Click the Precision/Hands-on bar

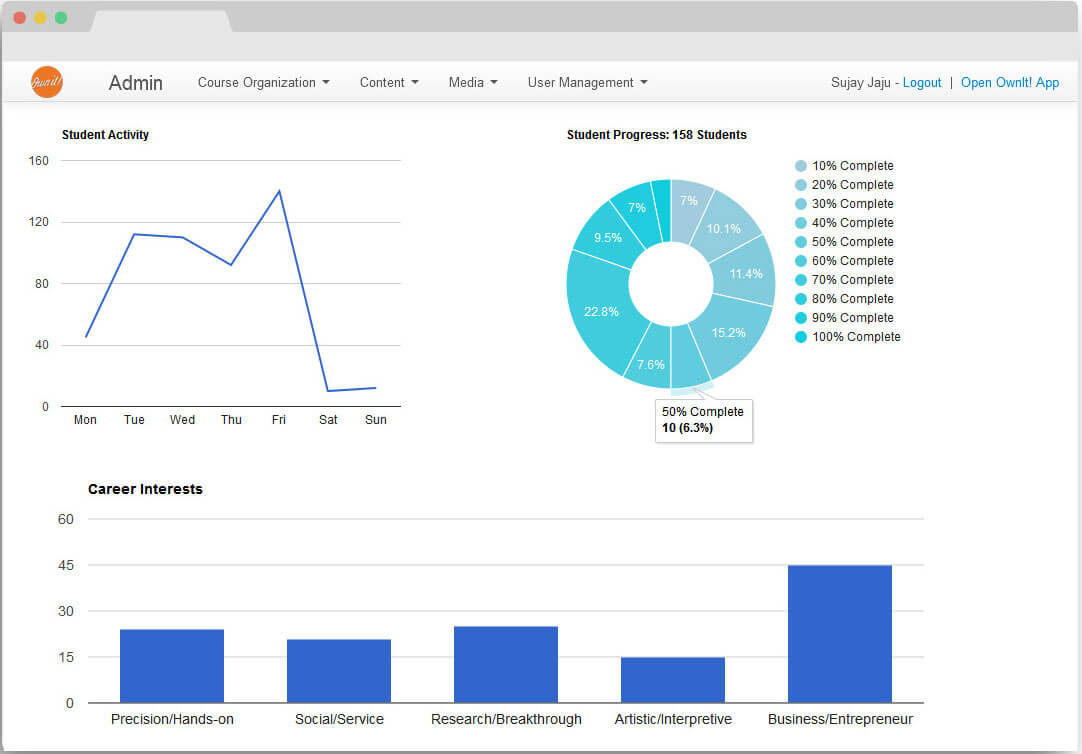172,666
